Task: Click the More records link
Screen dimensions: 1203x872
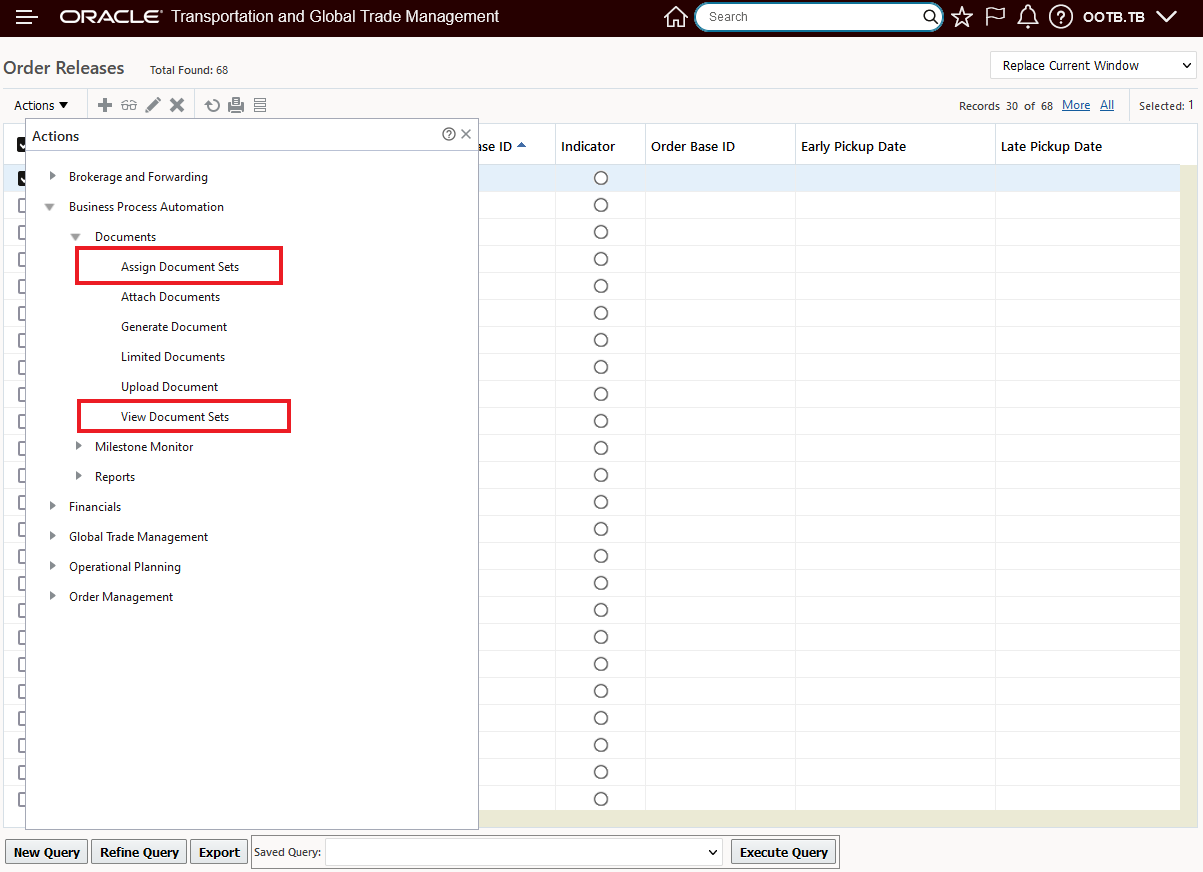Action: click(1076, 105)
